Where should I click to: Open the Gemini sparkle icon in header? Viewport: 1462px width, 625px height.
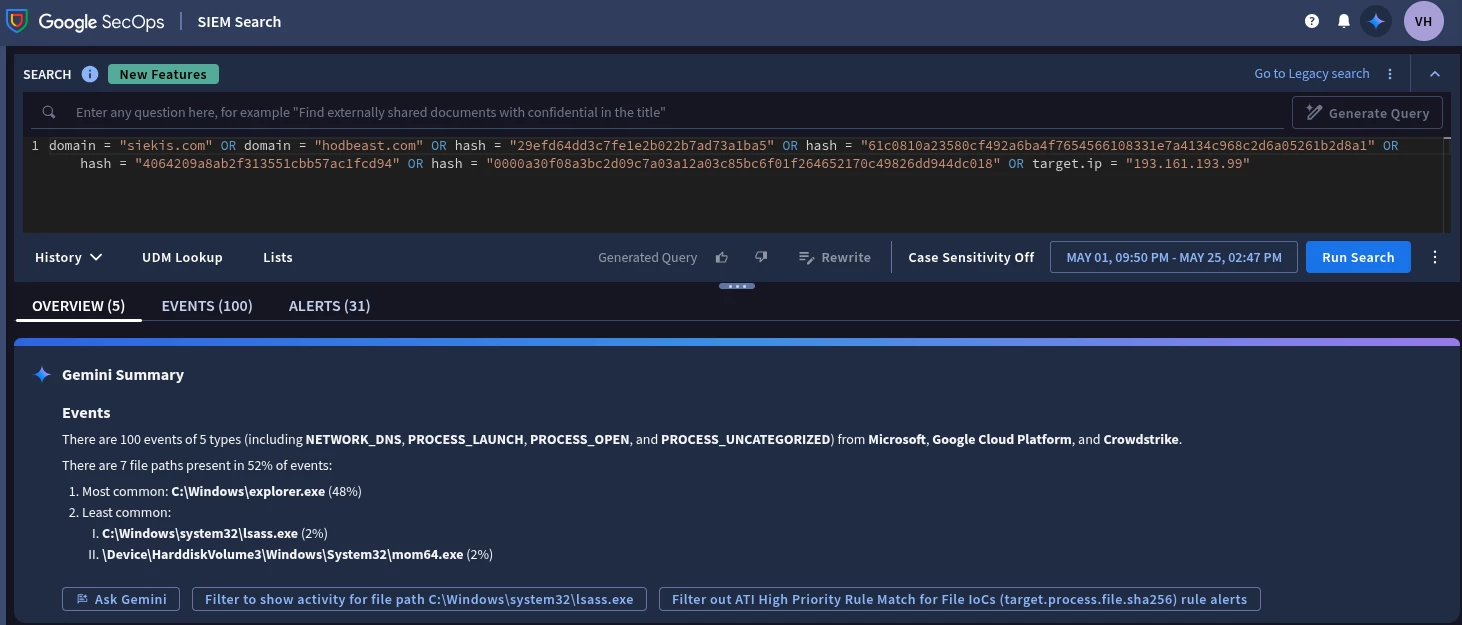(x=1376, y=21)
